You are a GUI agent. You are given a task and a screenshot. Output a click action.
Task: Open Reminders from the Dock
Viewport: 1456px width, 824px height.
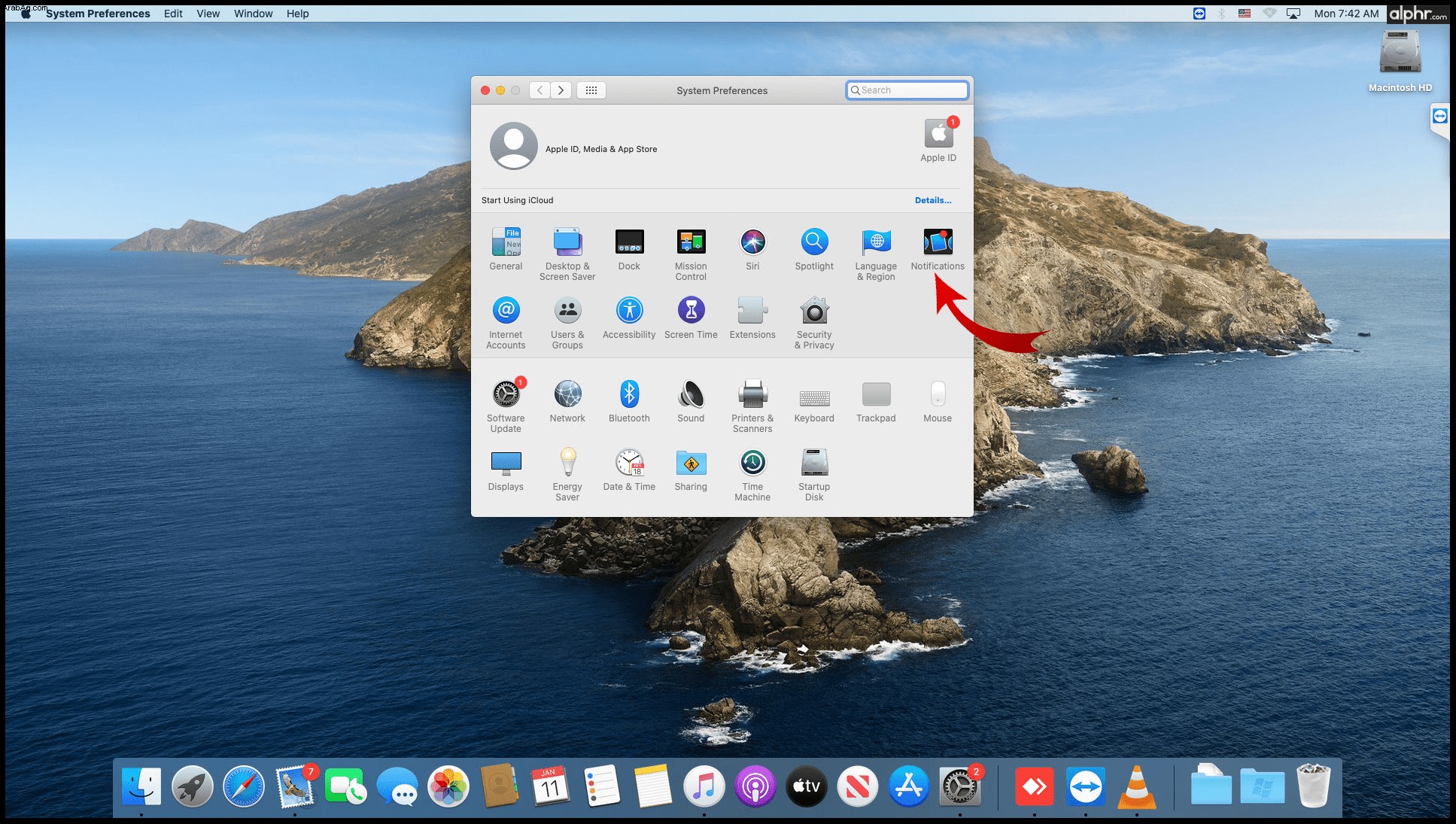[602, 786]
